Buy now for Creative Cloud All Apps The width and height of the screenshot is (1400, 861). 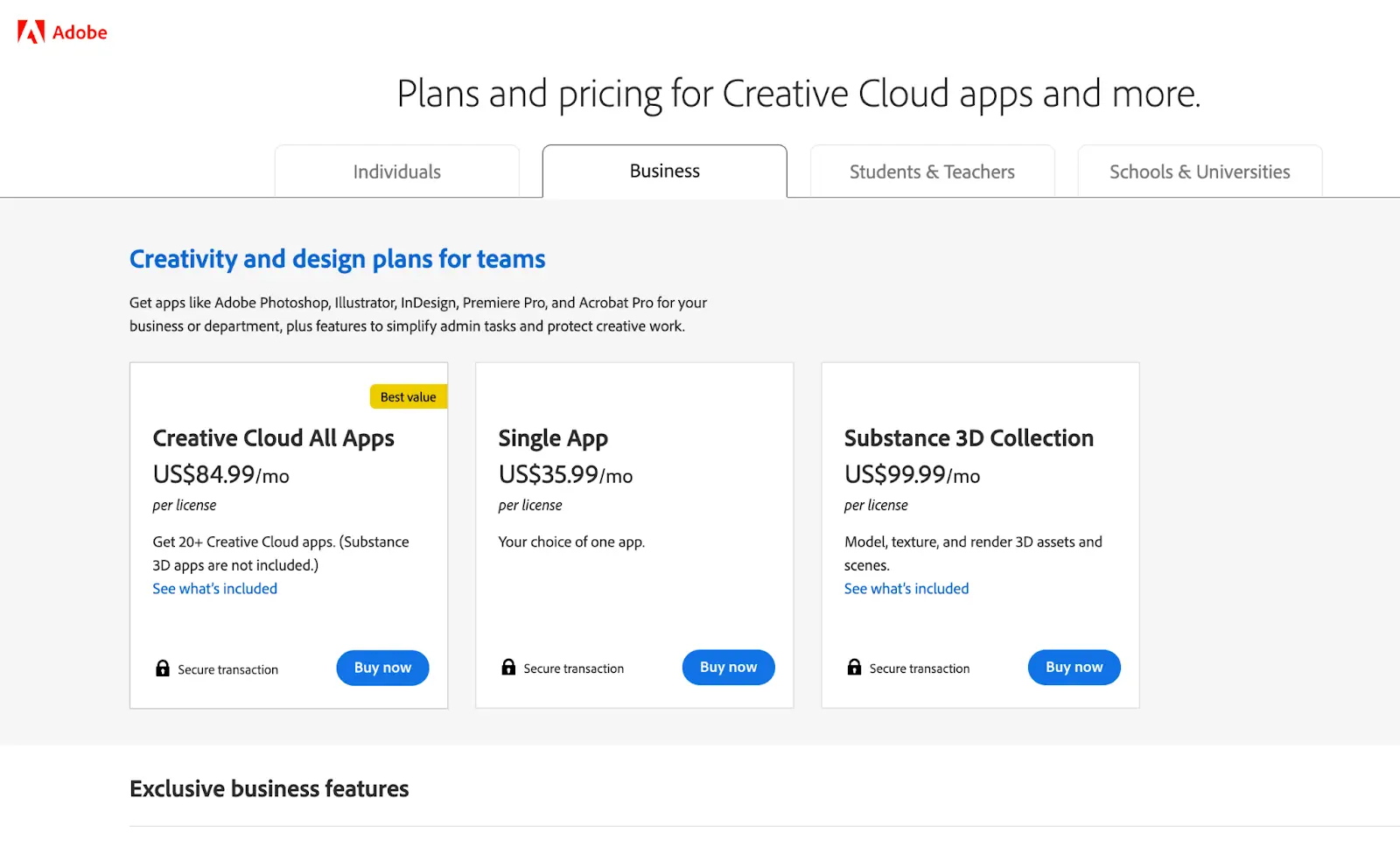[382, 668]
